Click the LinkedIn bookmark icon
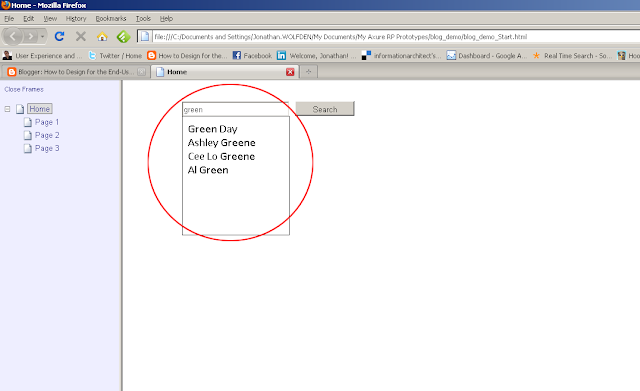Screen dimensions: 640x391 [x=281, y=55]
